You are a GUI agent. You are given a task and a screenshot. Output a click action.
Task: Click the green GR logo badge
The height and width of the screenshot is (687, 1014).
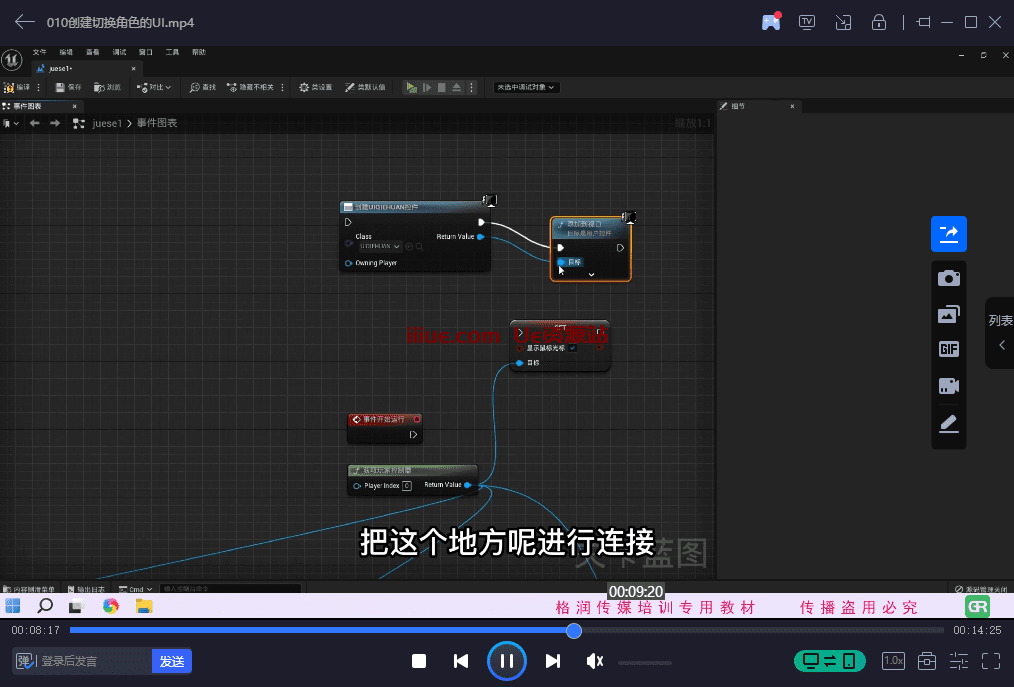977,606
